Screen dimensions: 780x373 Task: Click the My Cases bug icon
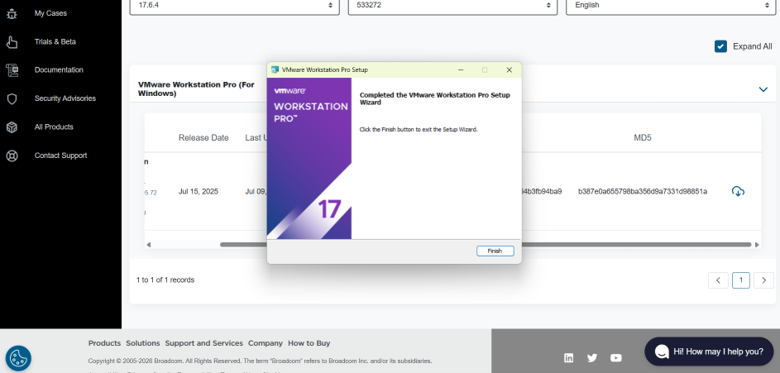(x=11, y=14)
